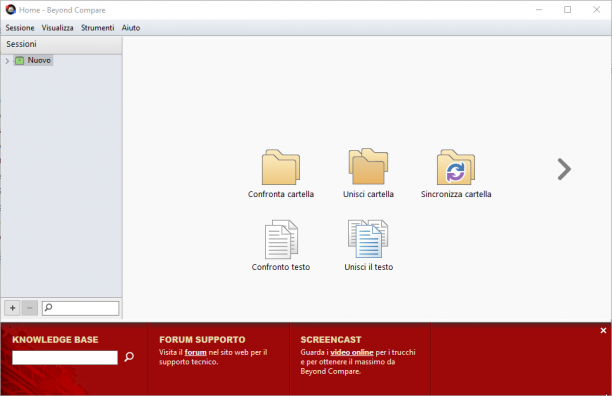This screenshot has width=612, height=396.
Task: Show next page of session types arrow
Action: click(x=564, y=169)
